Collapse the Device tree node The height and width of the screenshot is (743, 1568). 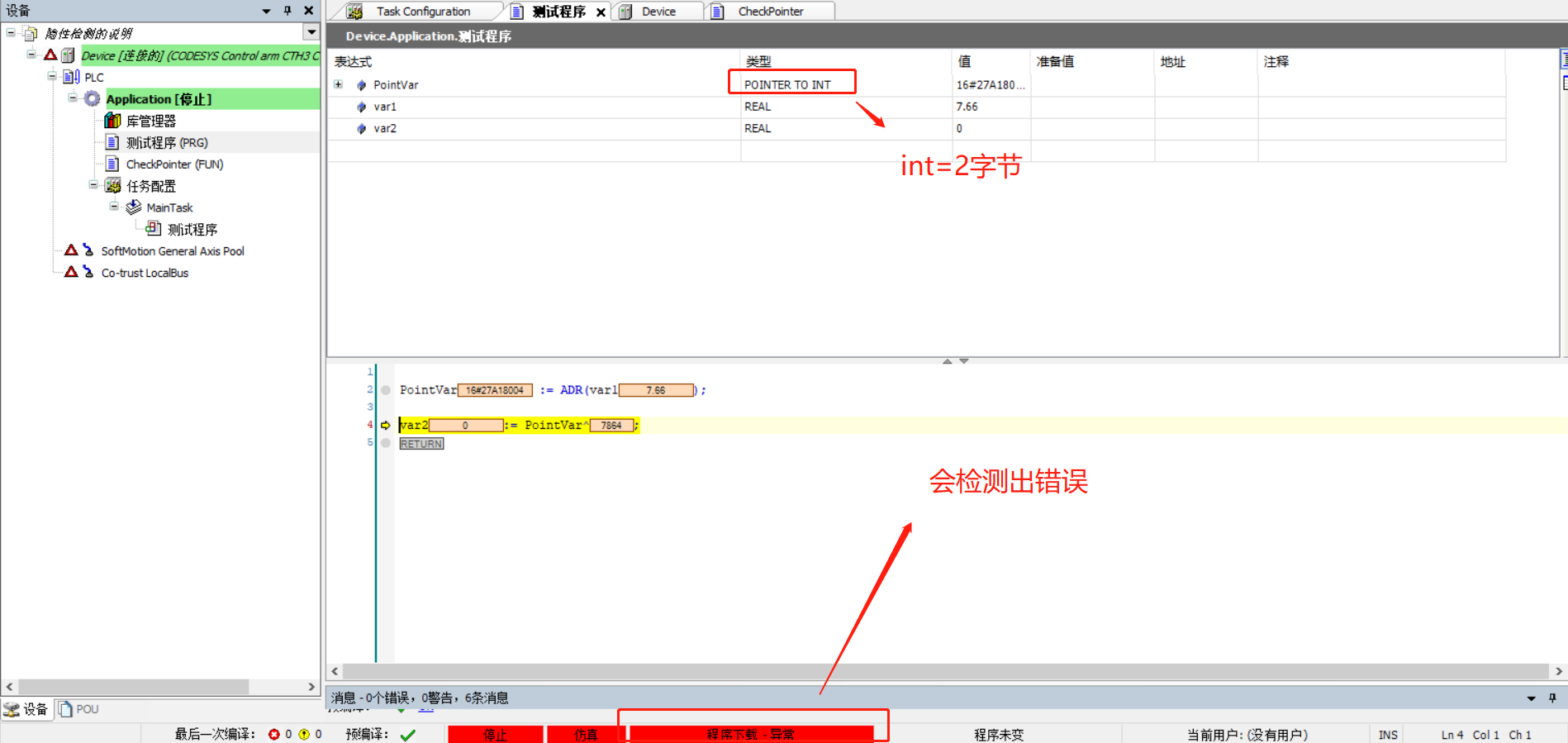pyautogui.click(x=31, y=55)
